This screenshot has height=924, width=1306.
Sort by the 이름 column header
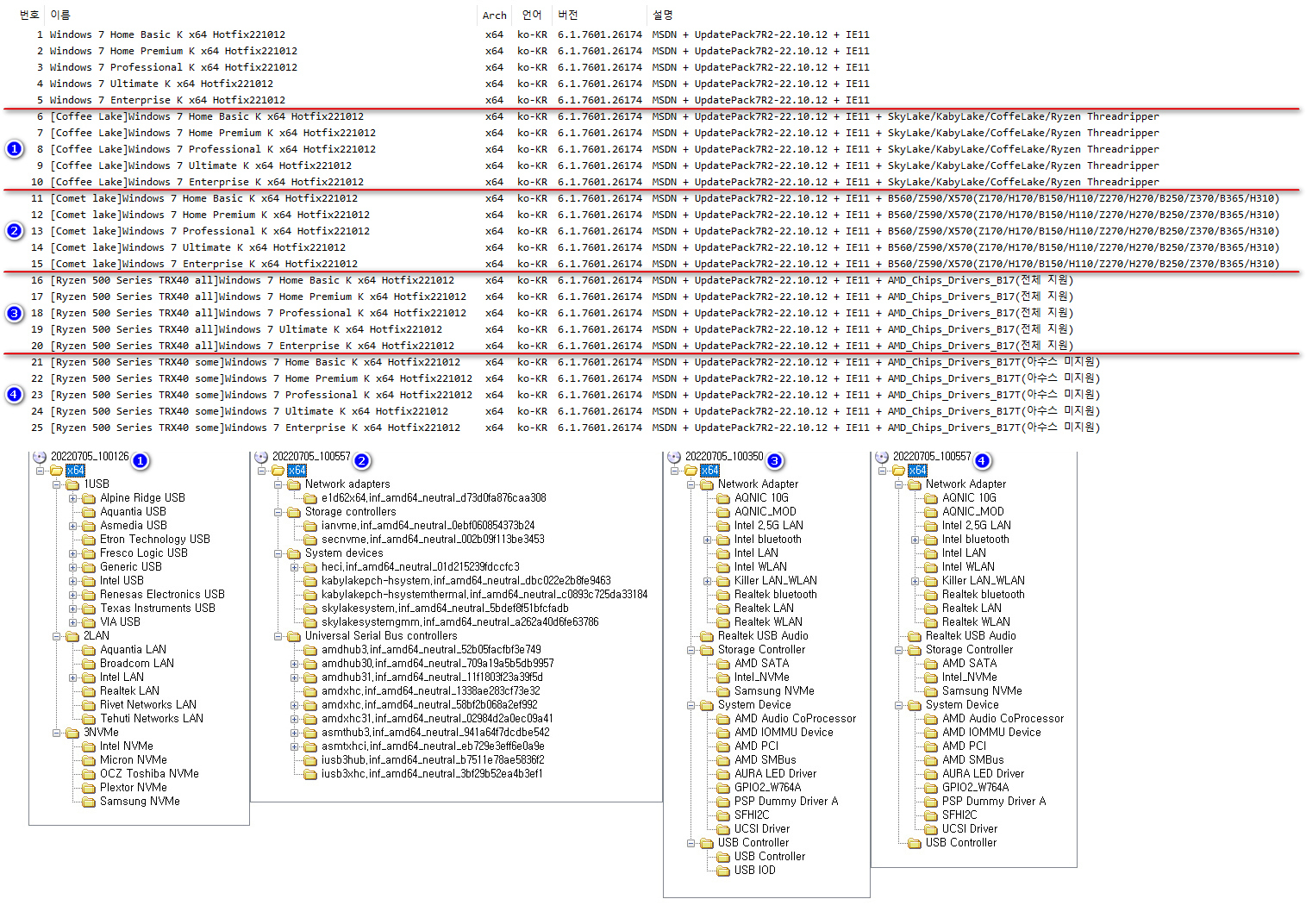click(60, 15)
